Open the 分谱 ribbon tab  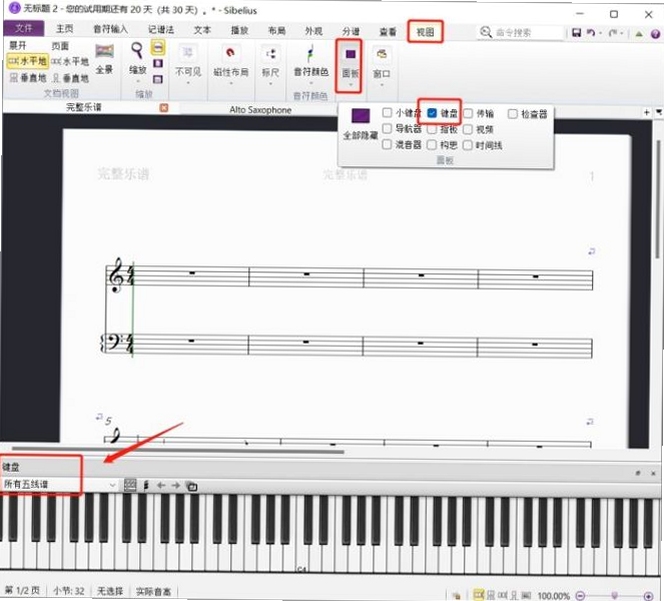(x=351, y=31)
